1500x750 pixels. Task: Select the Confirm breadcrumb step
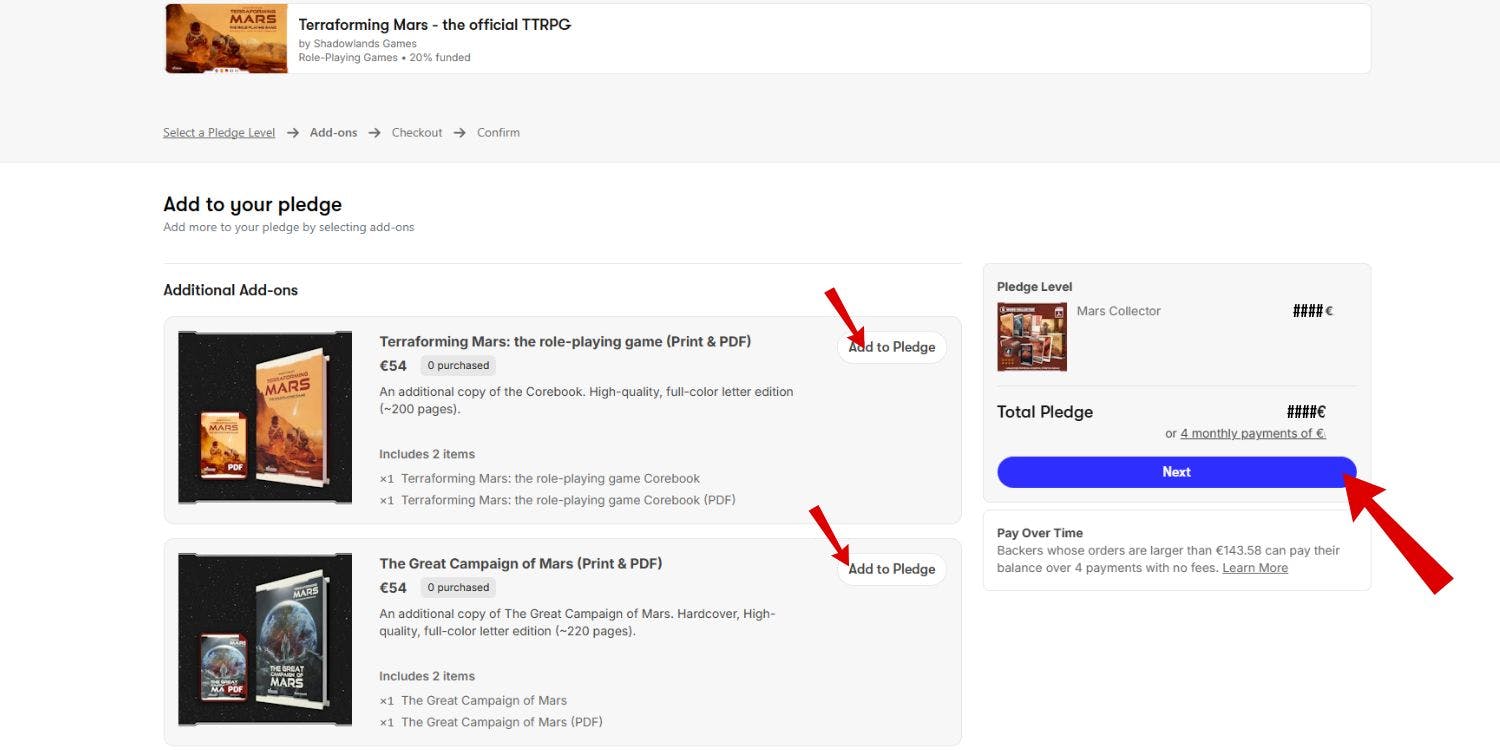[x=498, y=133]
